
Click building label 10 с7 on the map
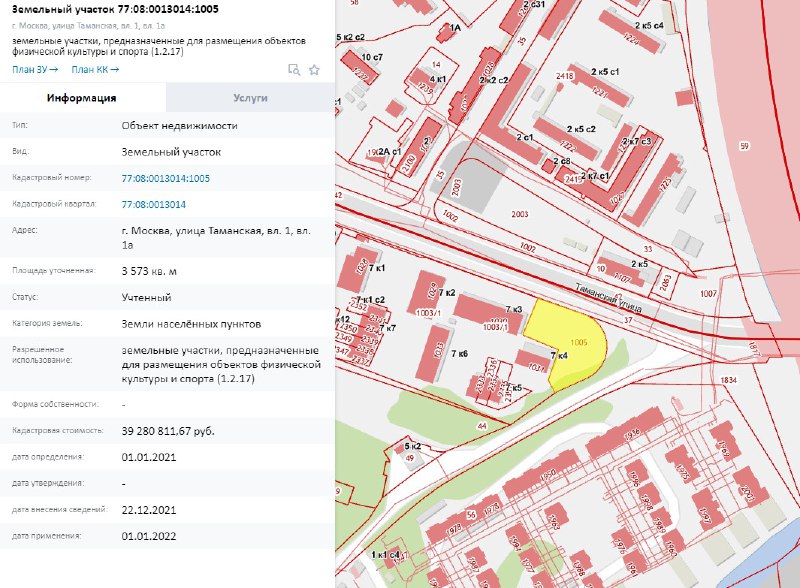point(372,57)
